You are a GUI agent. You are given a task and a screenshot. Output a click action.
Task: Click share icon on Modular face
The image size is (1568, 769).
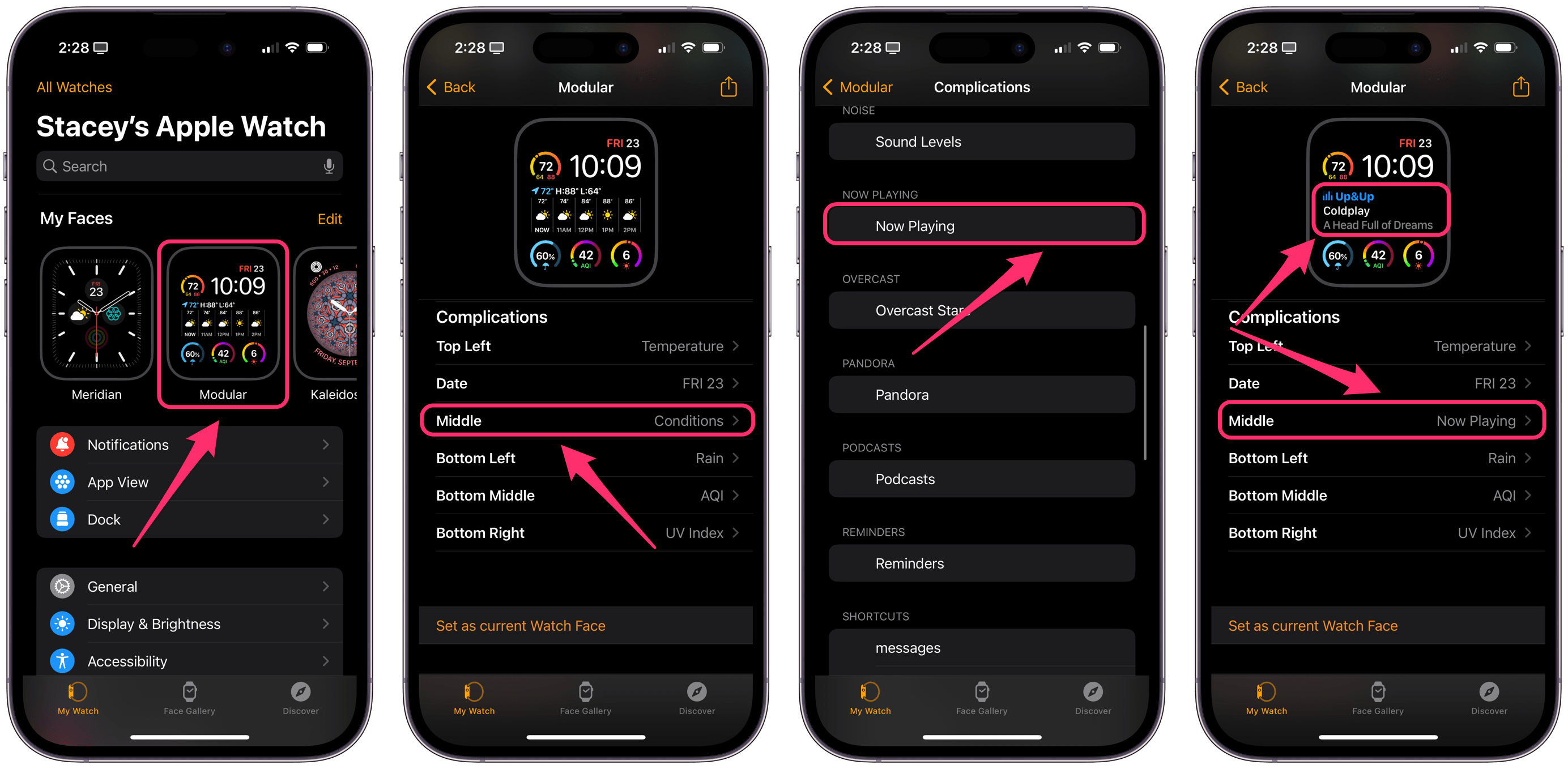point(731,87)
